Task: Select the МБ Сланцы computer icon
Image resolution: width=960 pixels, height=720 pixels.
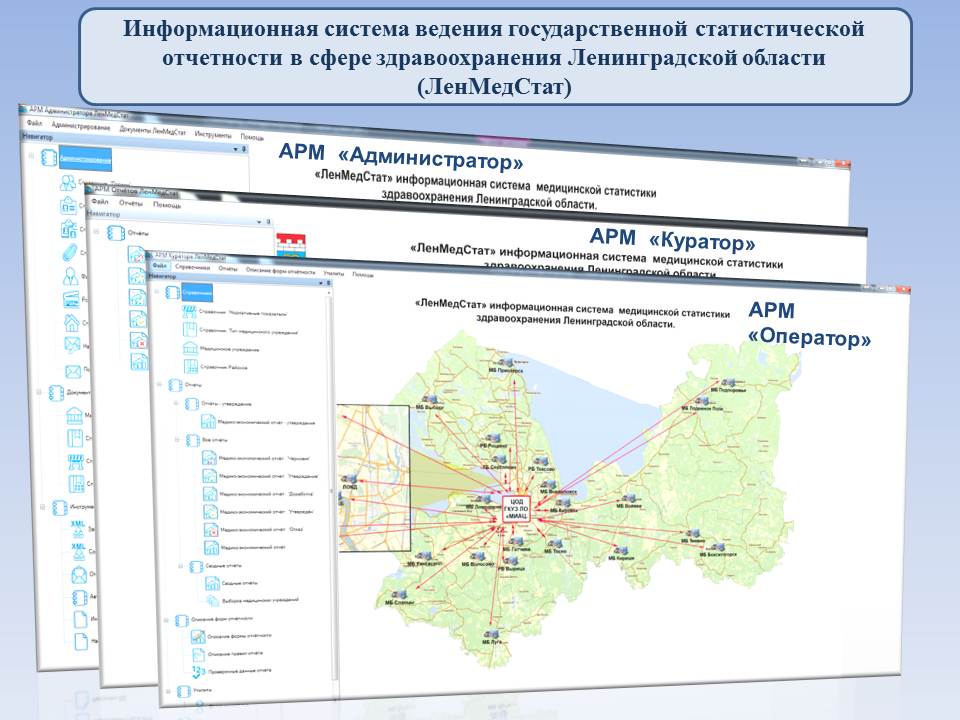Action: [399, 595]
